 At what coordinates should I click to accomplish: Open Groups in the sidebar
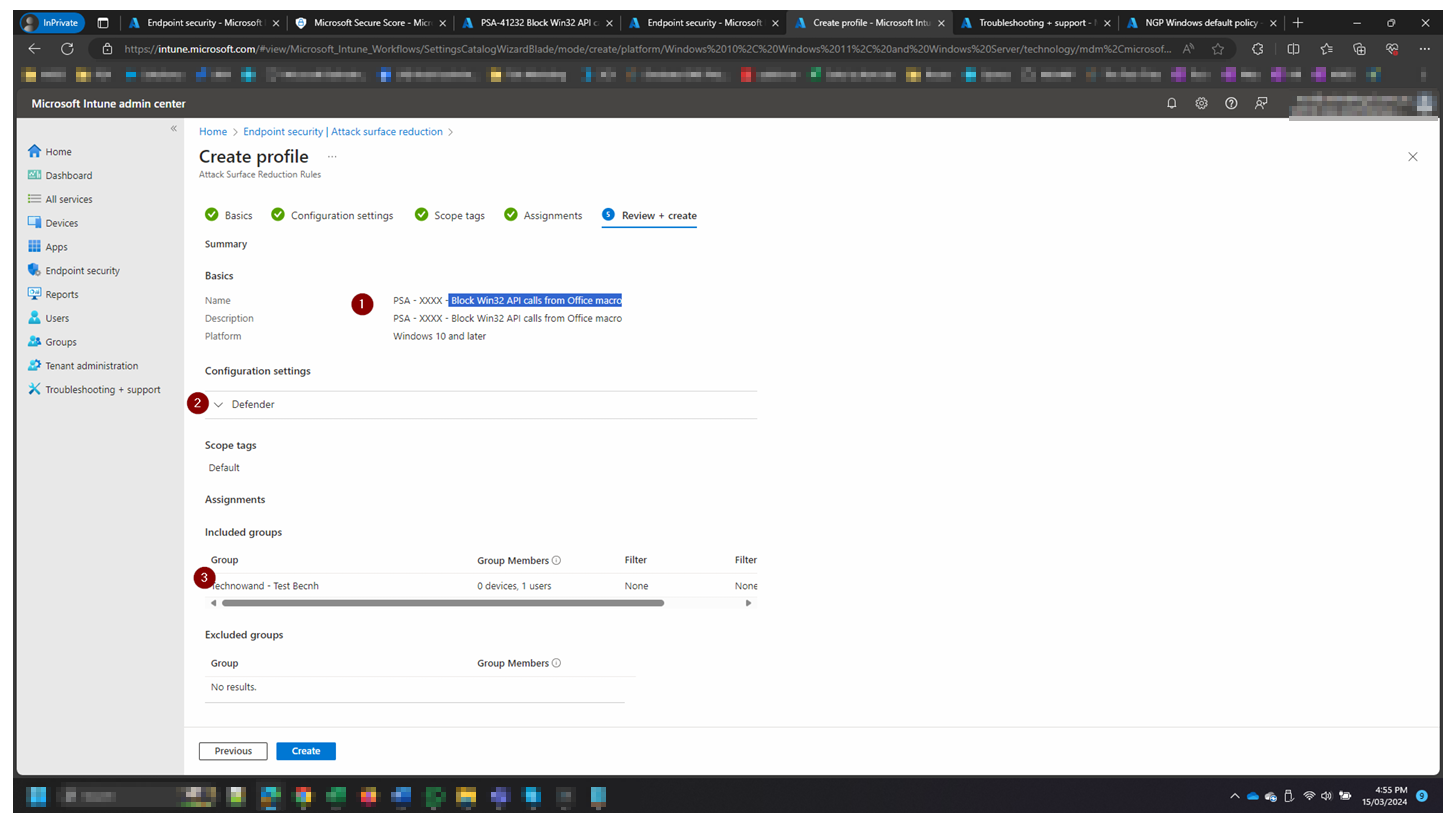[x=52, y=342]
